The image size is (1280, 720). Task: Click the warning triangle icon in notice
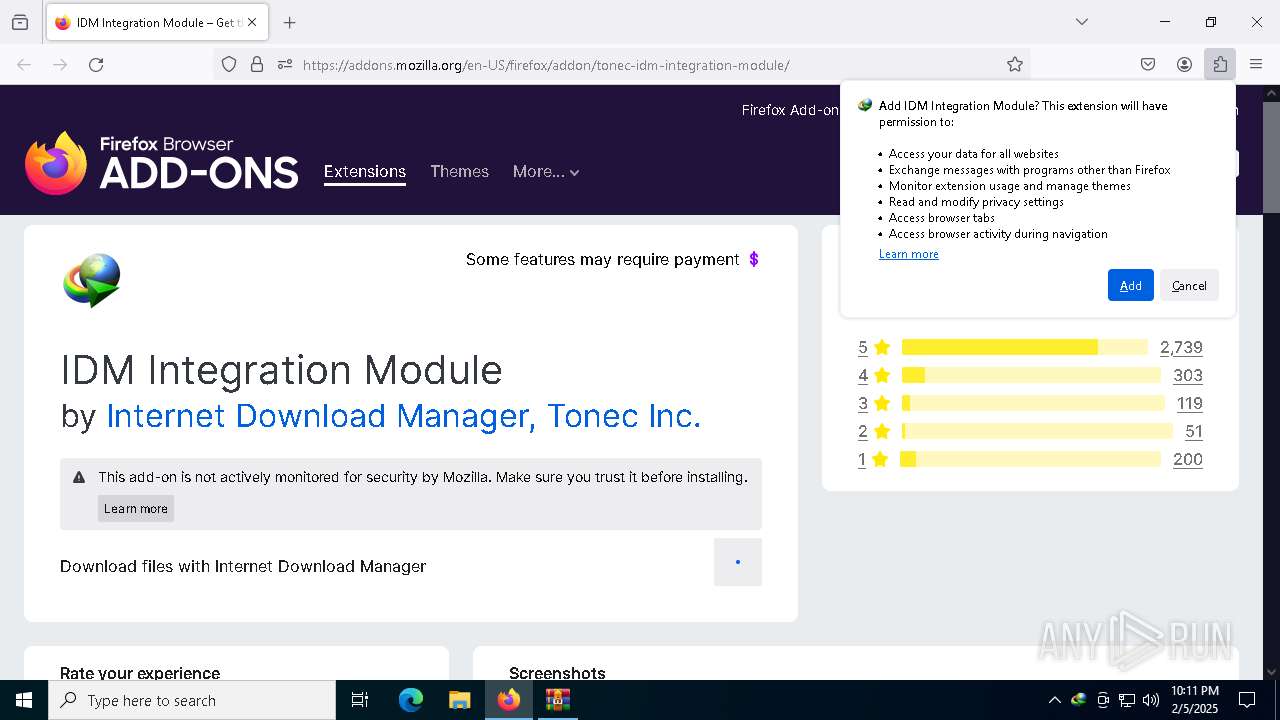point(79,477)
